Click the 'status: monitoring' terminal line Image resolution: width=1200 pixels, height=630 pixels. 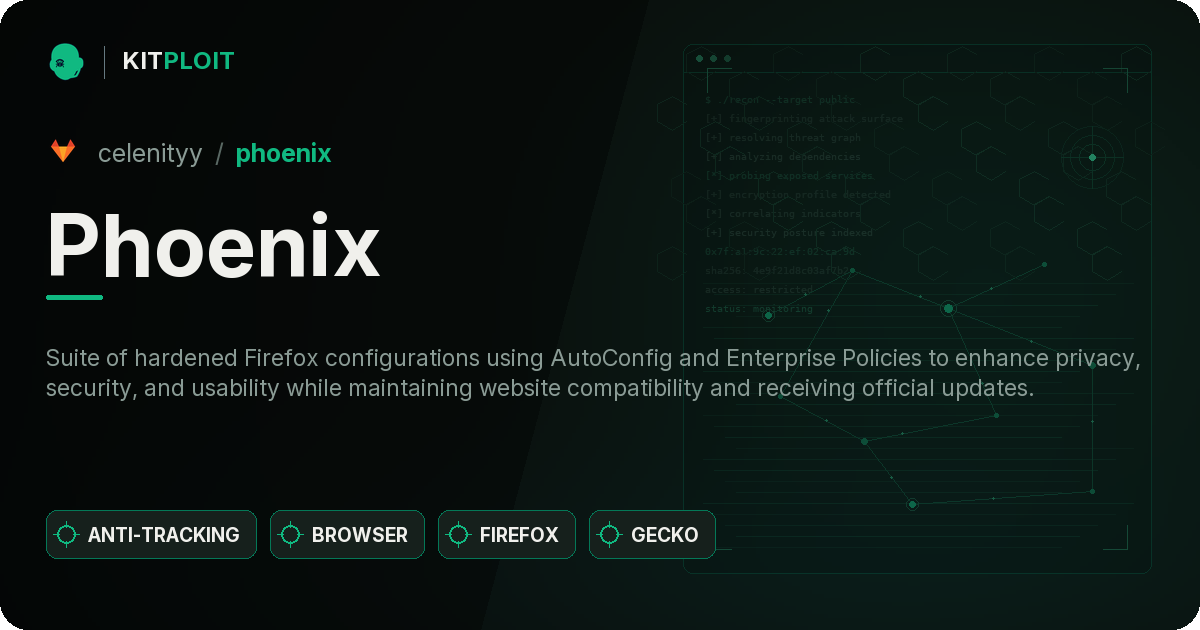tap(759, 309)
